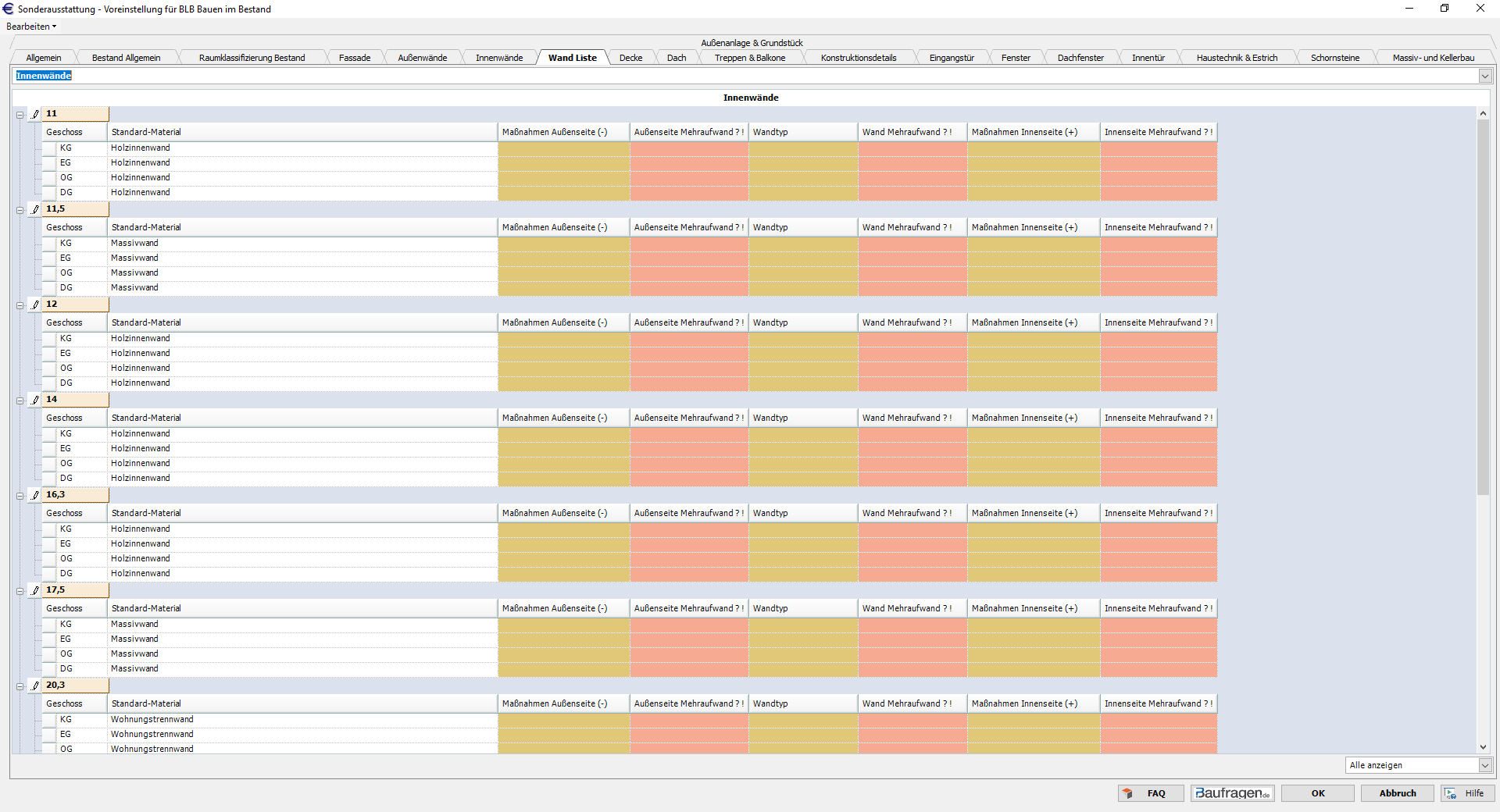Click the pencil edit icon for wall 14

point(35,400)
